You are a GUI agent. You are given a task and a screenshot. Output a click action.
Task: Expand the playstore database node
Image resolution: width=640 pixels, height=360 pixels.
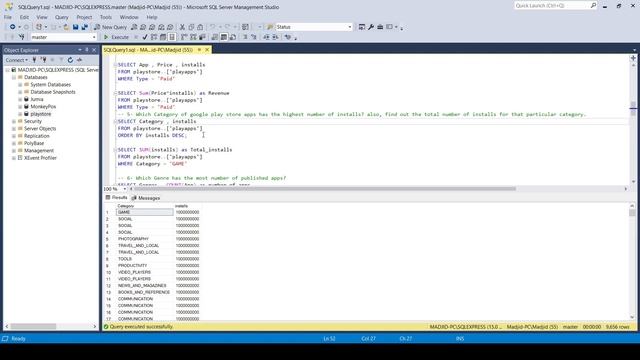tap(20, 114)
